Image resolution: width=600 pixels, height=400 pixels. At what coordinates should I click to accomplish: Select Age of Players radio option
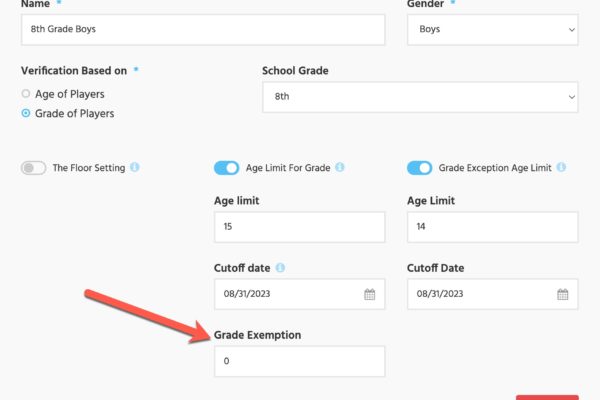(x=26, y=93)
